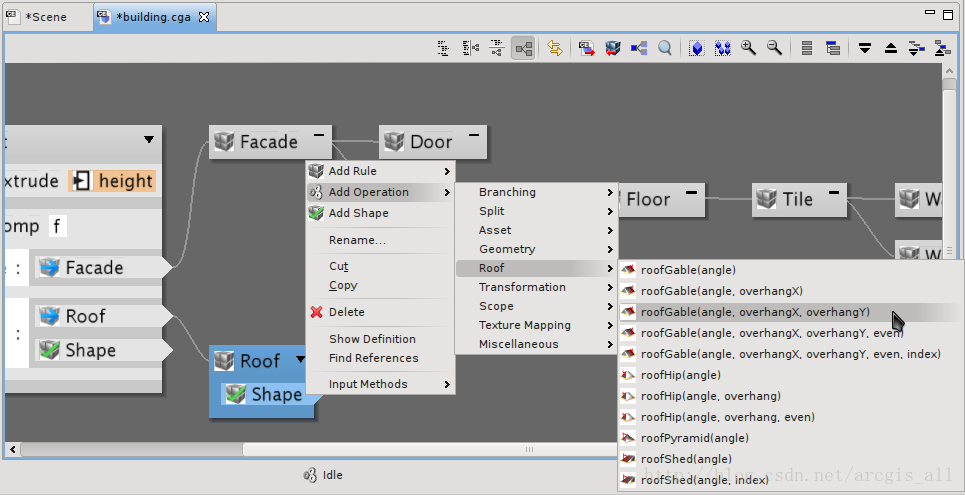
Task: Select stacked text over visual view icon
Action: (497, 48)
